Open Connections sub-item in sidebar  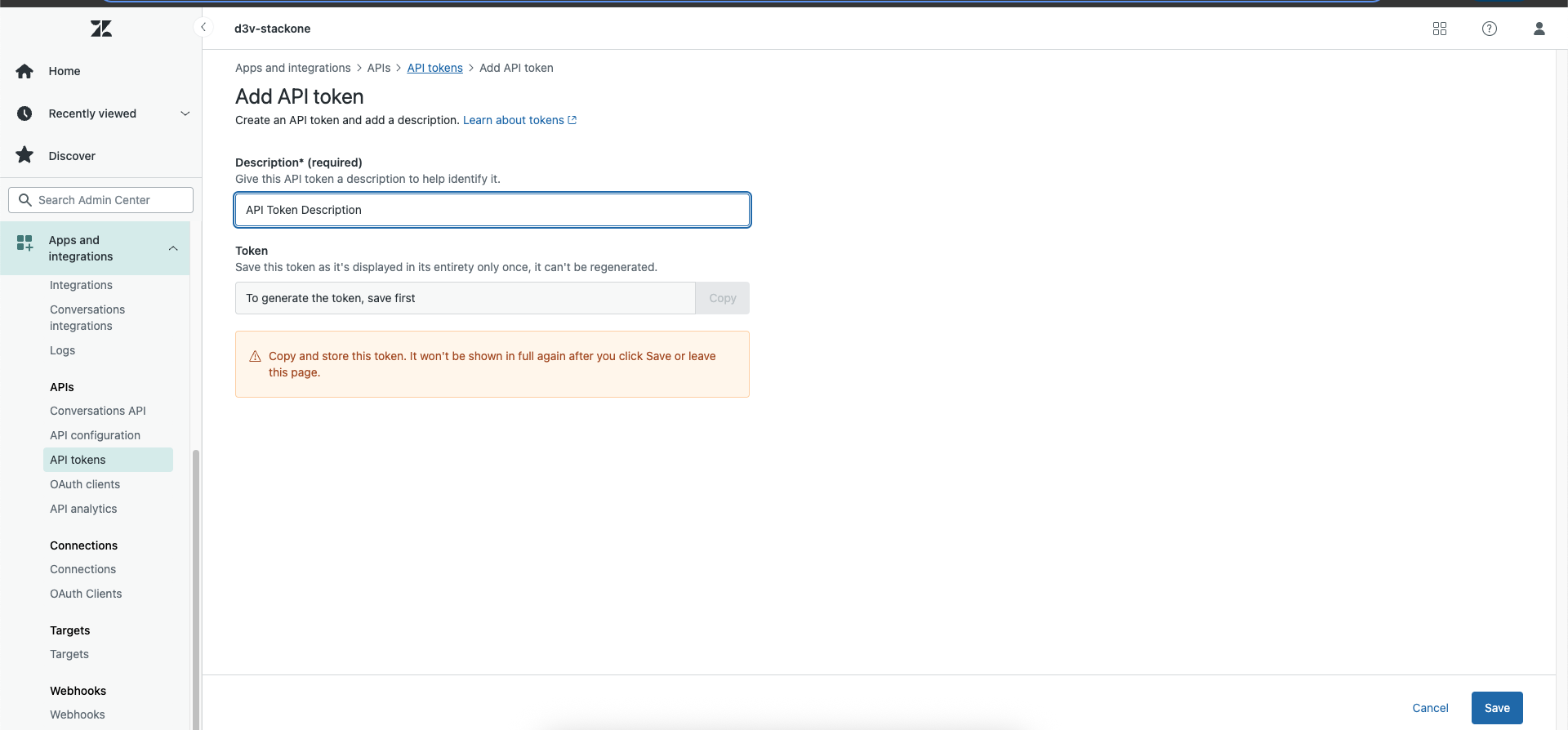[x=82, y=569]
